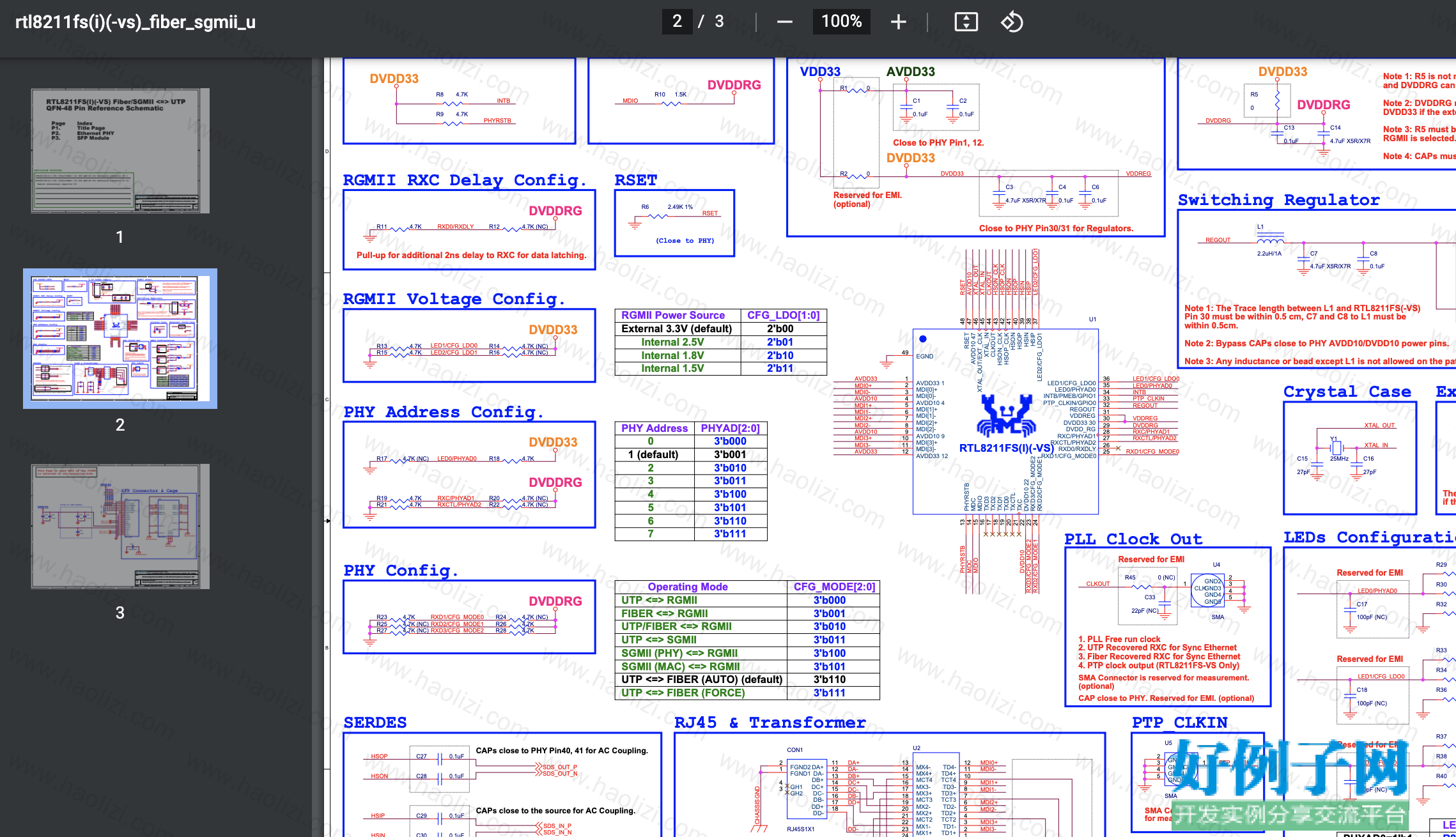Click the total page count 3
This screenshot has height=837, width=1456.
719,21
